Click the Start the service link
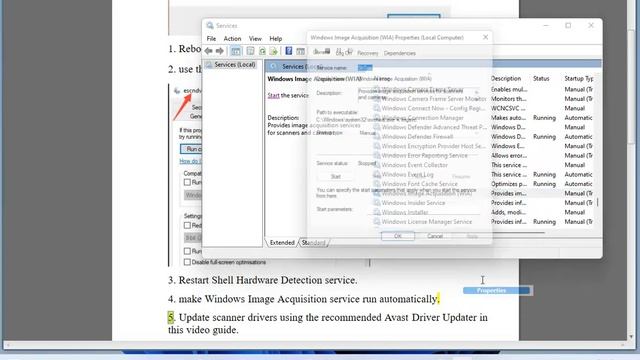The height and width of the screenshot is (360, 640). pos(273,95)
